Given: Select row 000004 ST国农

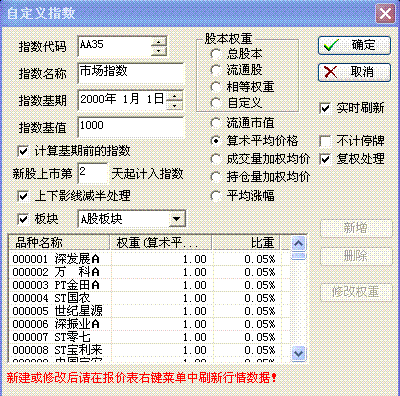Looking at the screenshot, I should tap(149, 298).
